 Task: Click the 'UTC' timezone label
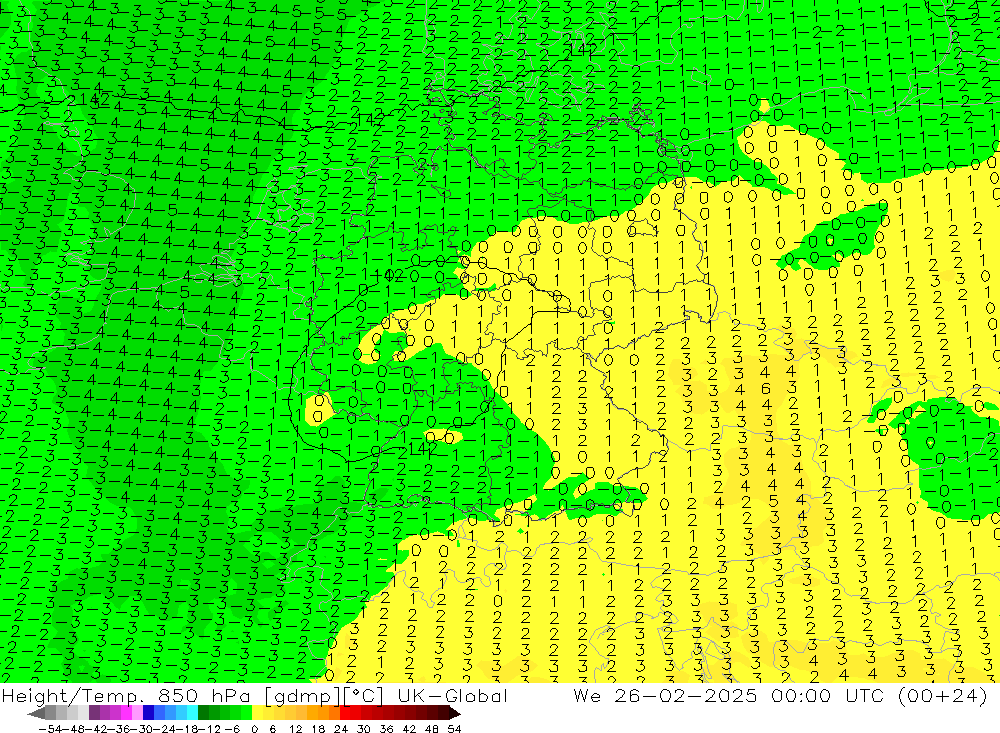point(865,696)
